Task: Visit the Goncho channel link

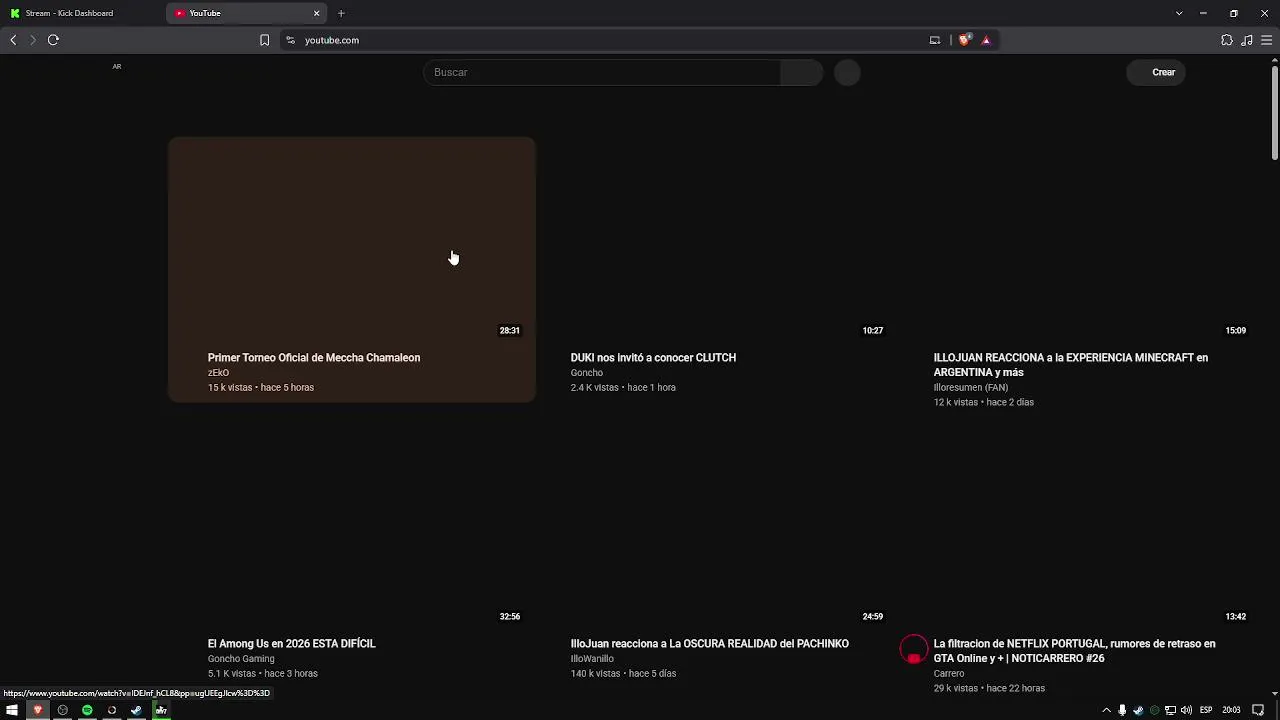Action: click(587, 373)
